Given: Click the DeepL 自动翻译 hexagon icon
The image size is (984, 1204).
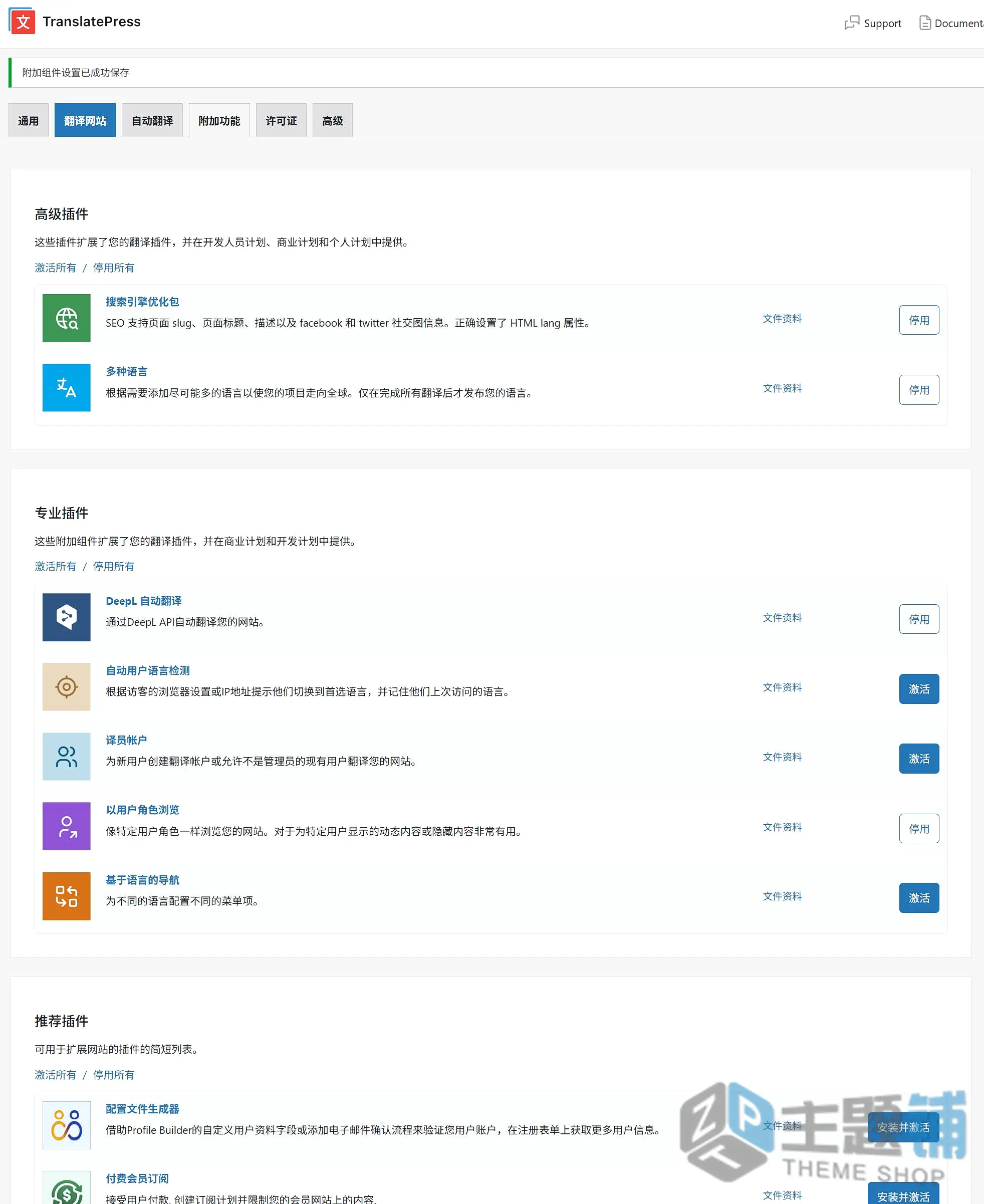Looking at the screenshot, I should tap(66, 617).
